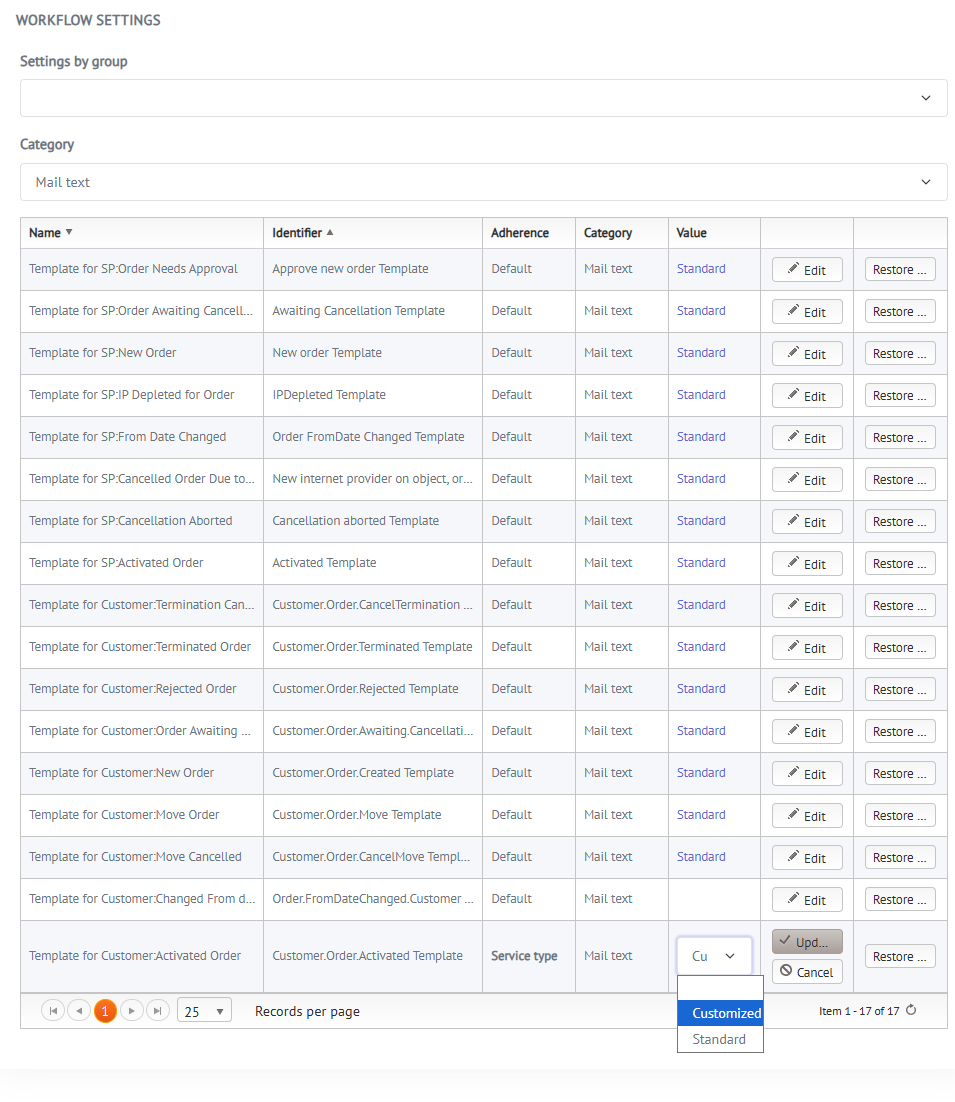Viewport: 955px width, 1102px height.
Task: Cancel editing the Activated Order row
Action: point(807,971)
